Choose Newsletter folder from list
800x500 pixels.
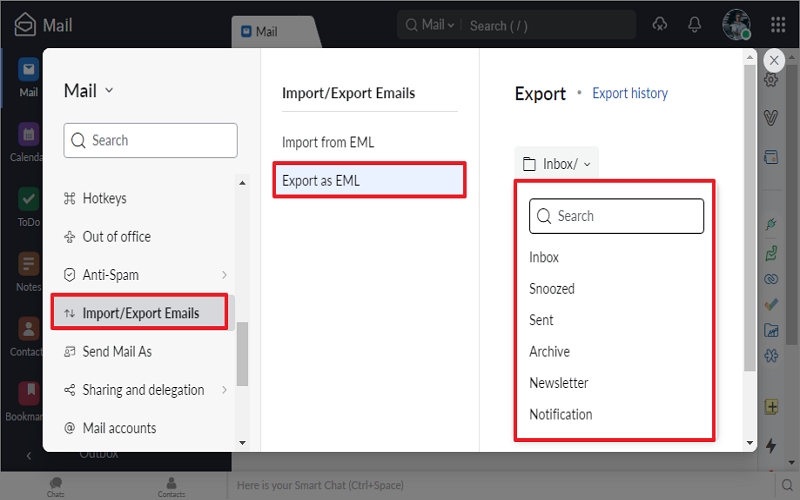tap(559, 383)
